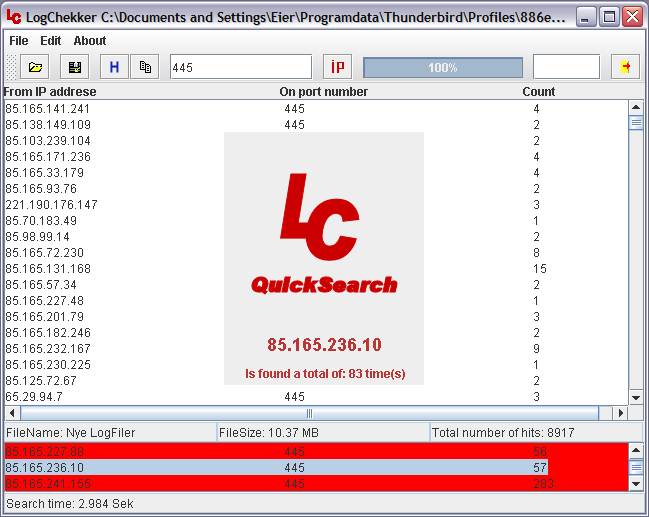Minimize the LogChekker window
This screenshot has width=649, height=517.
(585, 17)
